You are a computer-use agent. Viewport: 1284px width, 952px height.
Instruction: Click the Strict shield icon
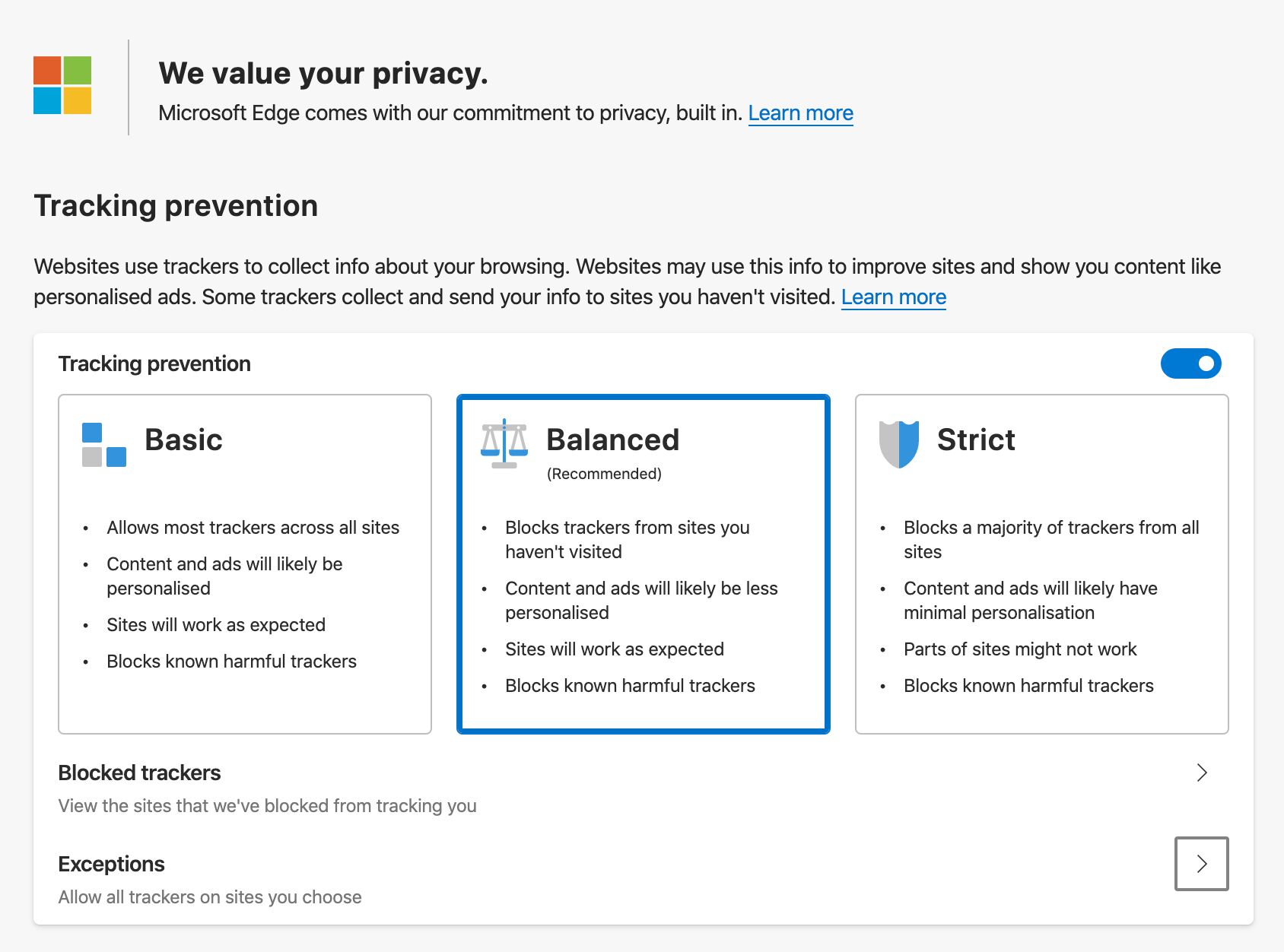click(x=899, y=444)
